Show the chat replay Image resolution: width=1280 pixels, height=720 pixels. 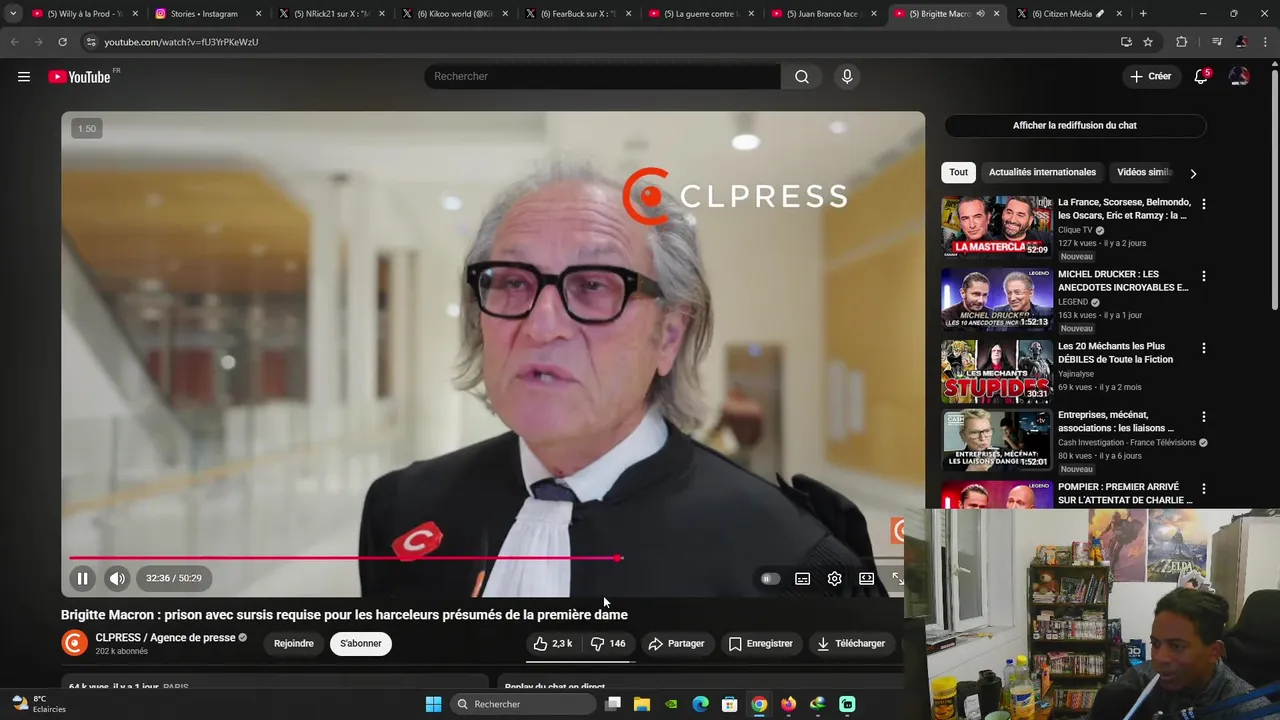(1075, 126)
